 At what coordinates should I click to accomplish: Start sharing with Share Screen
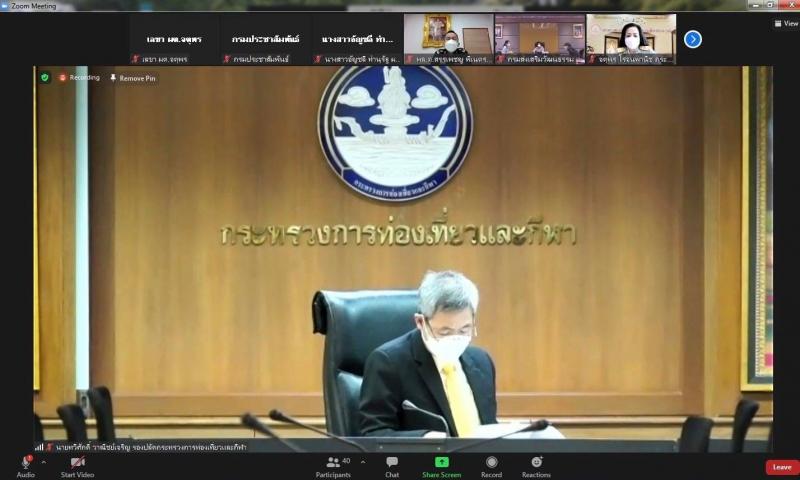tap(441, 466)
